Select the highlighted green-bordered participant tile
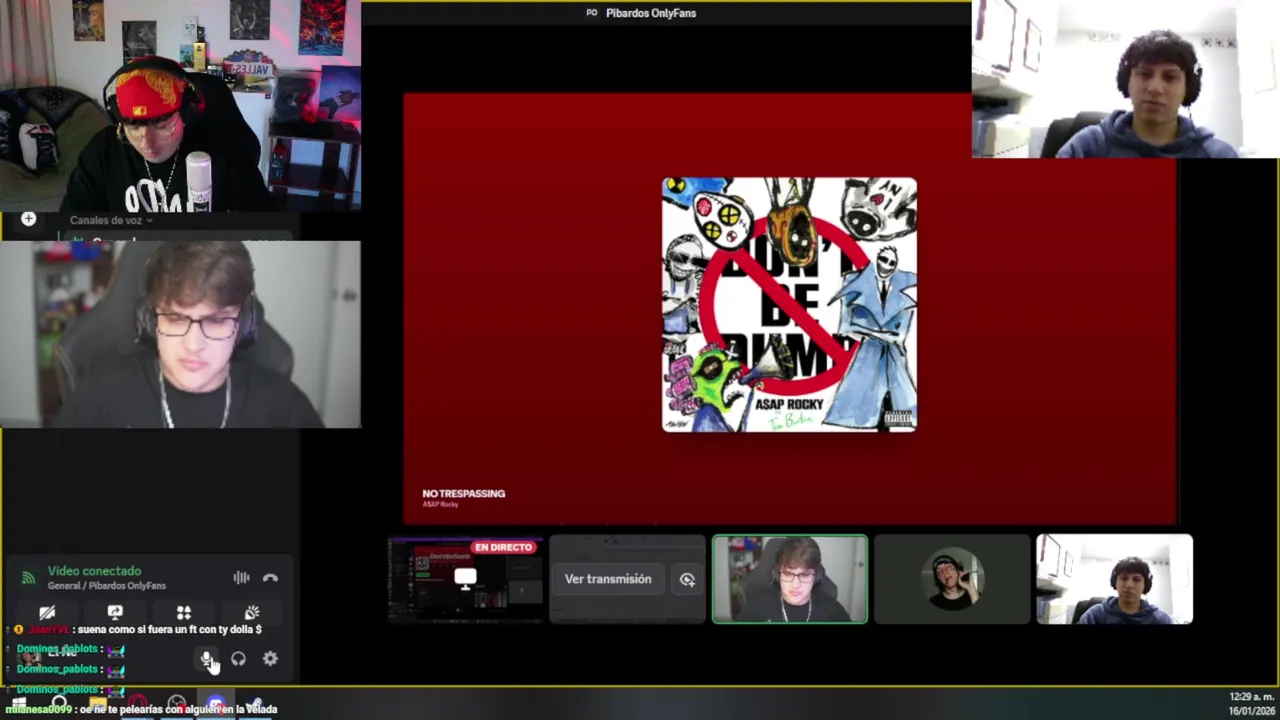The width and height of the screenshot is (1280, 720). coord(790,579)
